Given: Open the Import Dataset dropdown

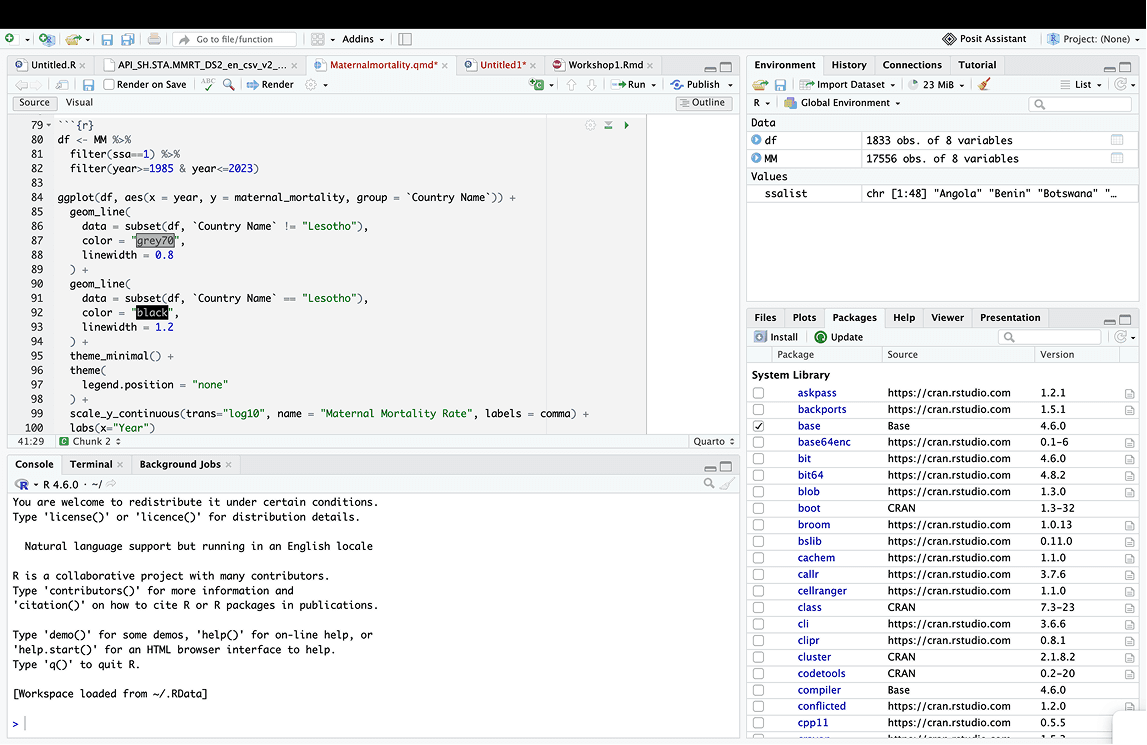Looking at the screenshot, I should tap(847, 85).
